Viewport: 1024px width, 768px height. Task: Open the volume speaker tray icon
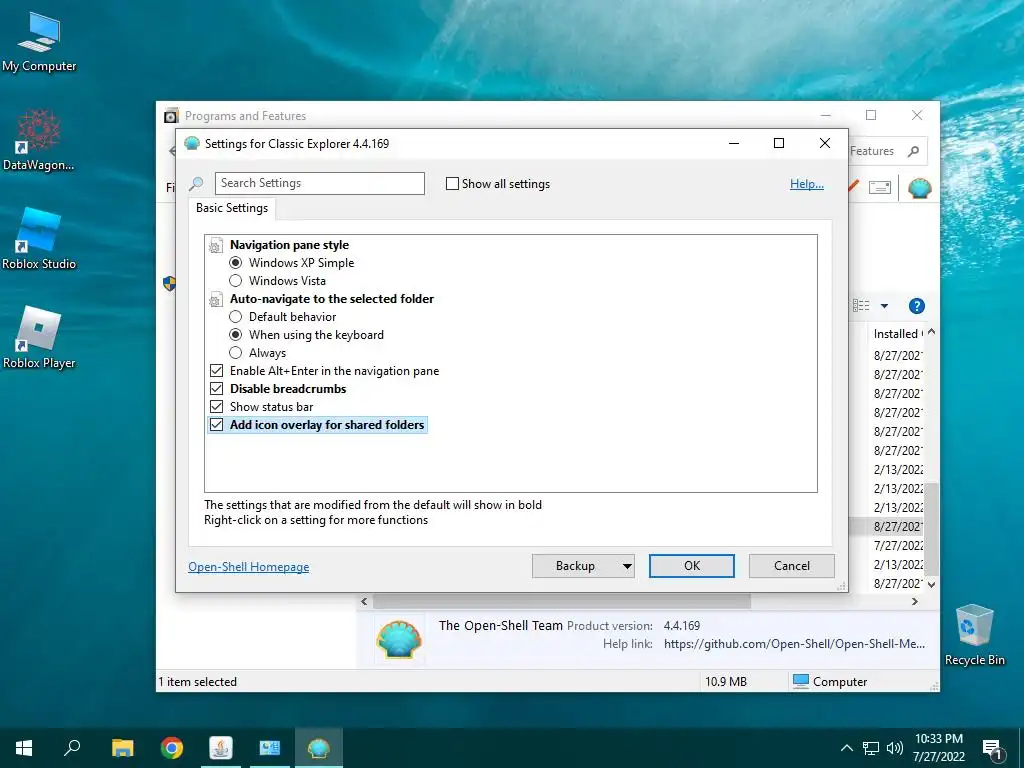(x=894, y=748)
